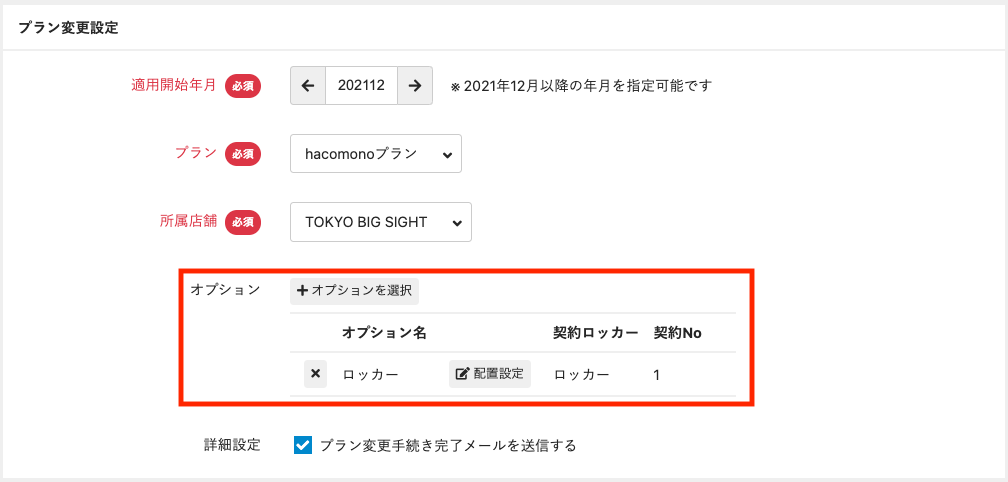Click the left arrow for previous month

tap(308, 85)
